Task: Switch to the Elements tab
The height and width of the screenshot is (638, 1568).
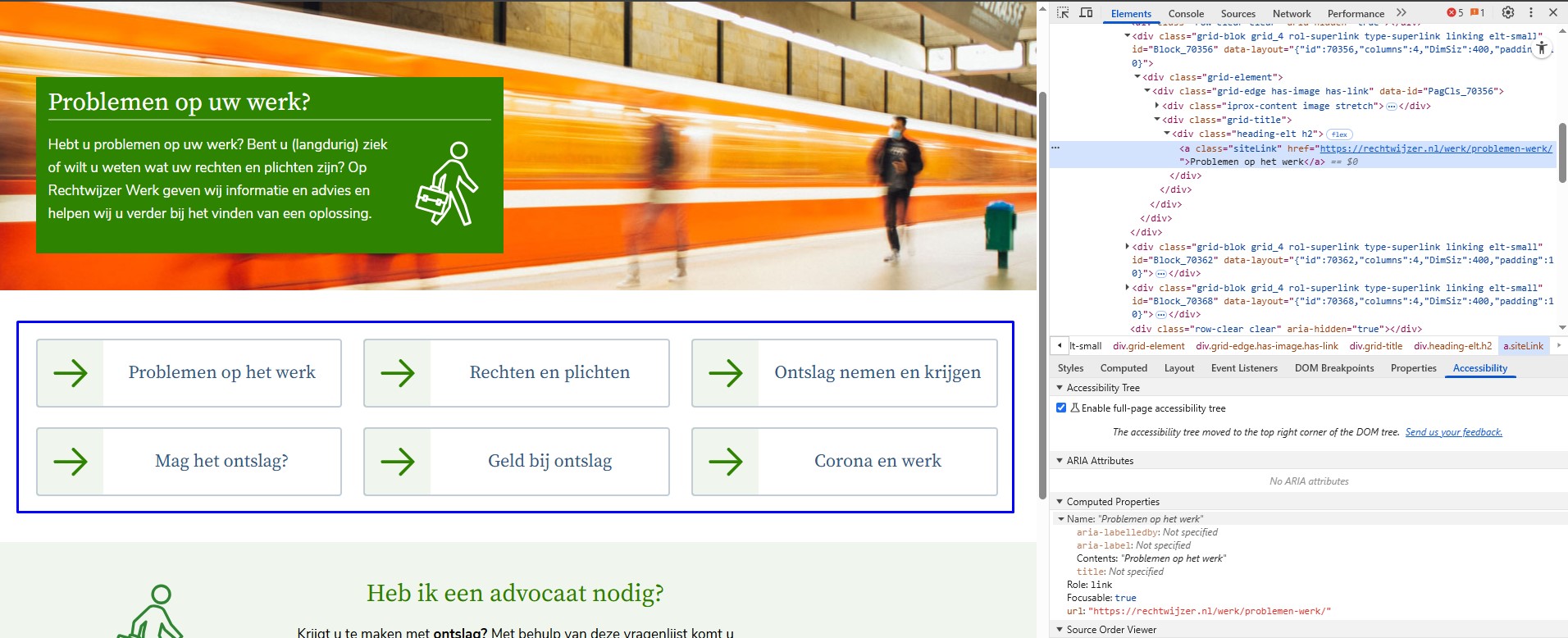Action: coord(1131,13)
